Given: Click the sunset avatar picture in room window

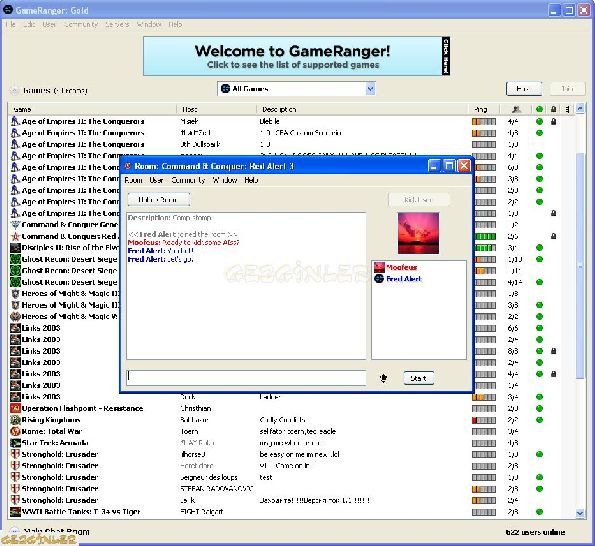Looking at the screenshot, I should pos(419,233).
